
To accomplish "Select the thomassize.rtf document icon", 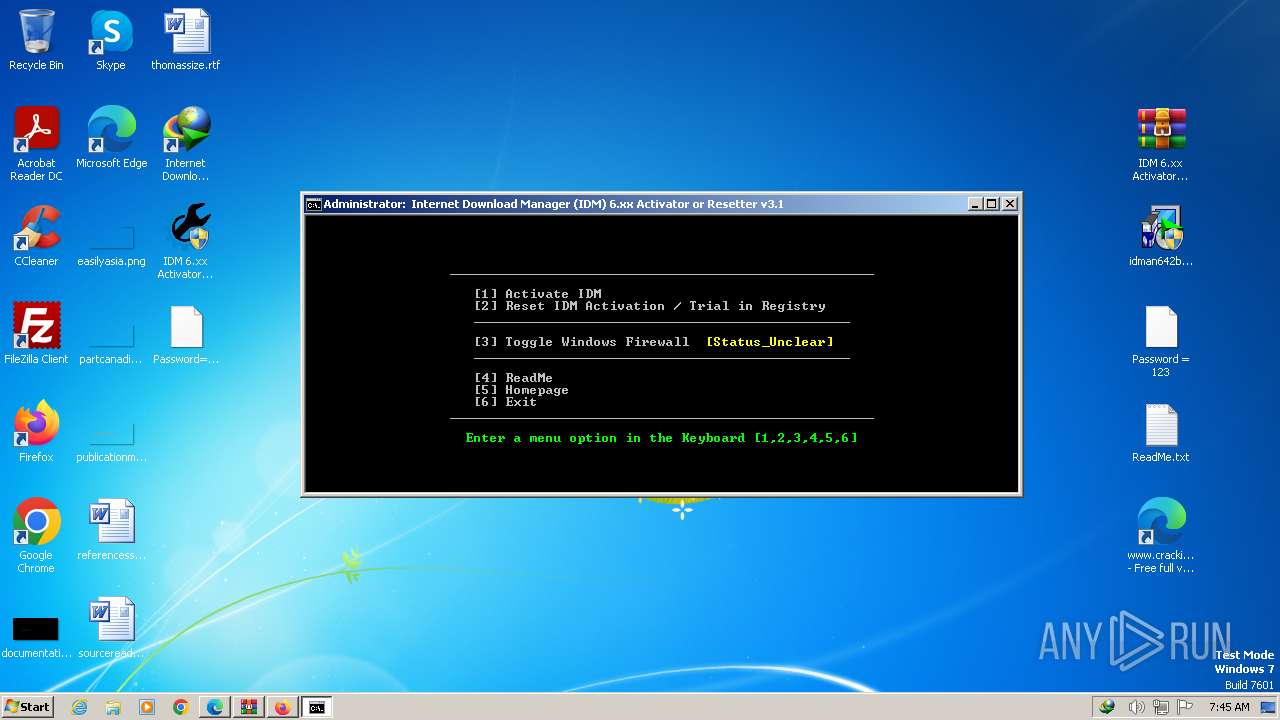I will click(186, 40).
